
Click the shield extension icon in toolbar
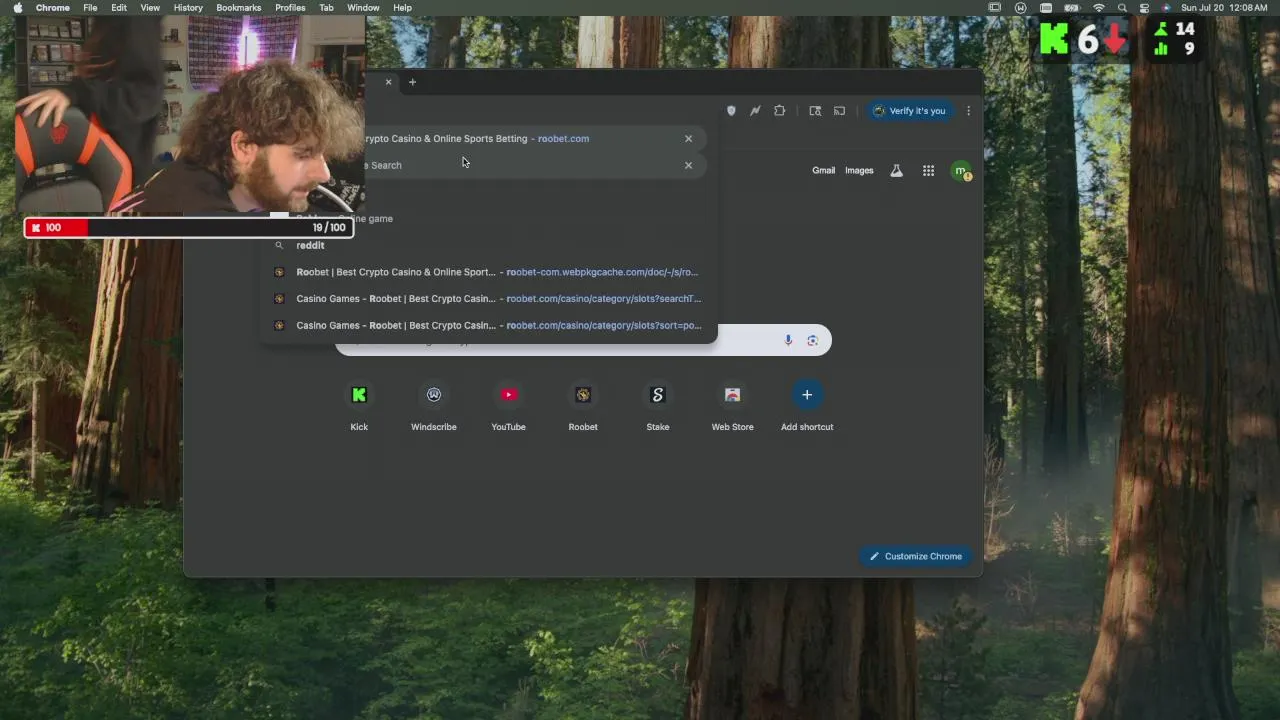(x=731, y=111)
